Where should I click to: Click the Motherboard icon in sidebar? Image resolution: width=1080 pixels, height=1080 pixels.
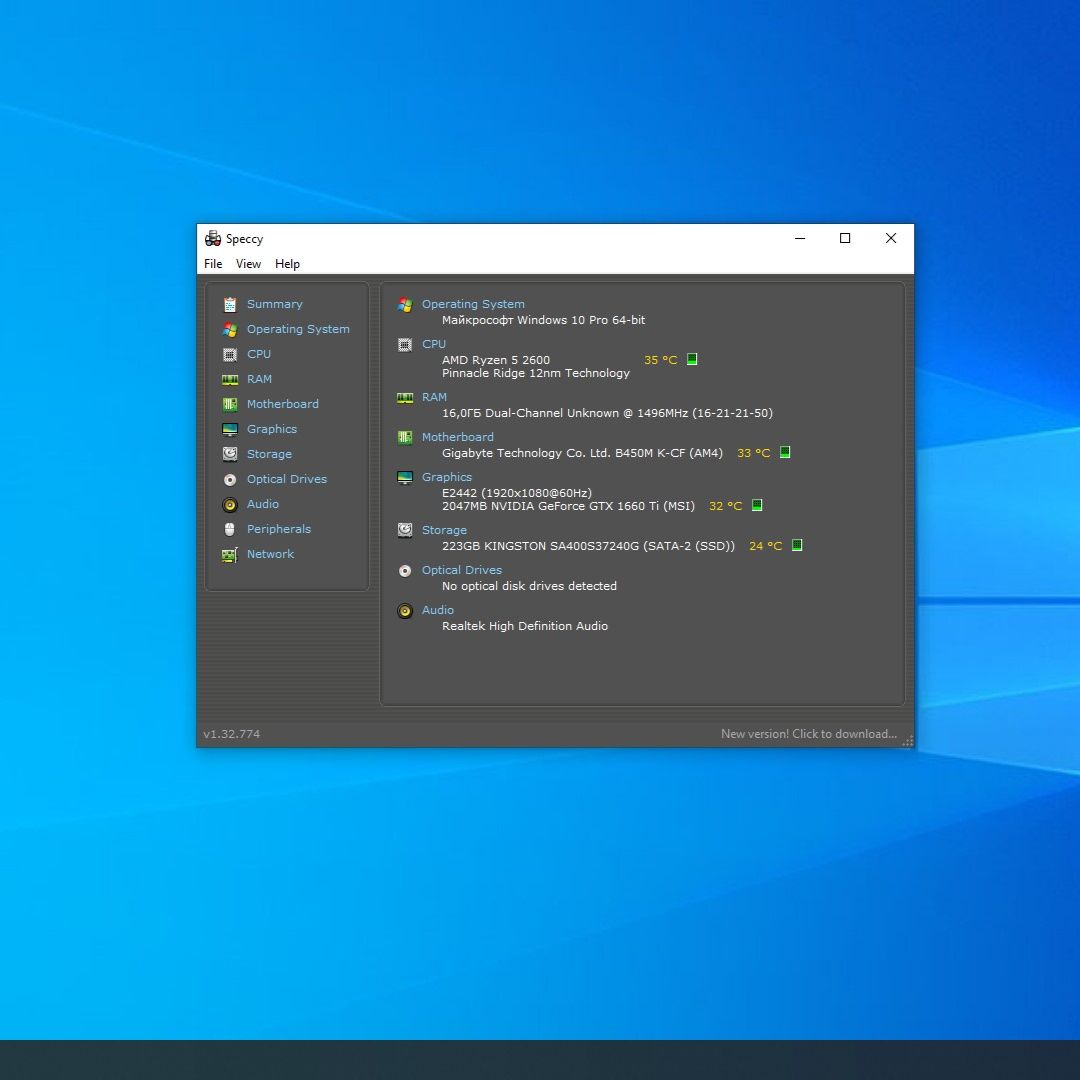230,404
